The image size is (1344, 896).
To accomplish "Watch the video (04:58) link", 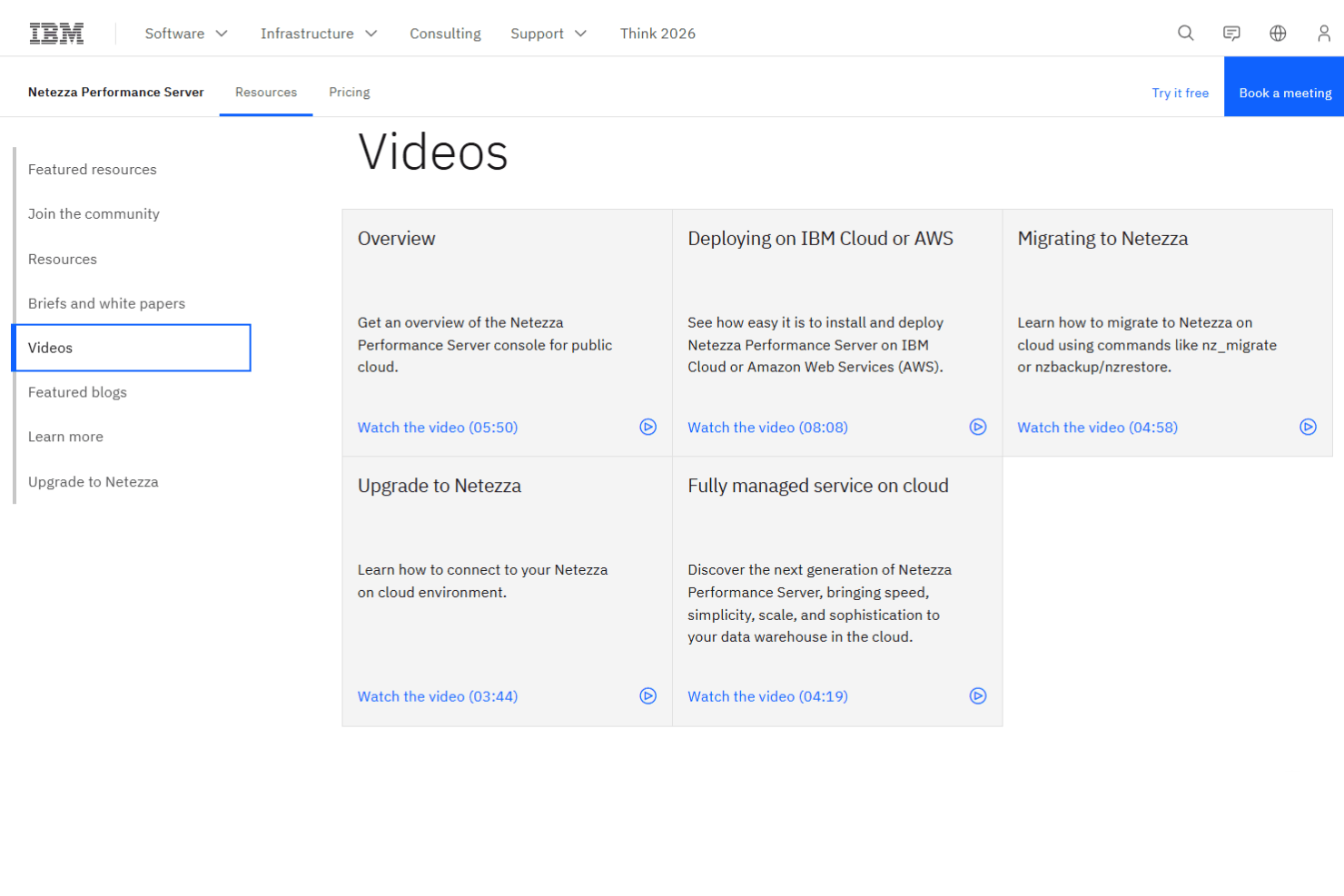I will click(x=1097, y=428).
